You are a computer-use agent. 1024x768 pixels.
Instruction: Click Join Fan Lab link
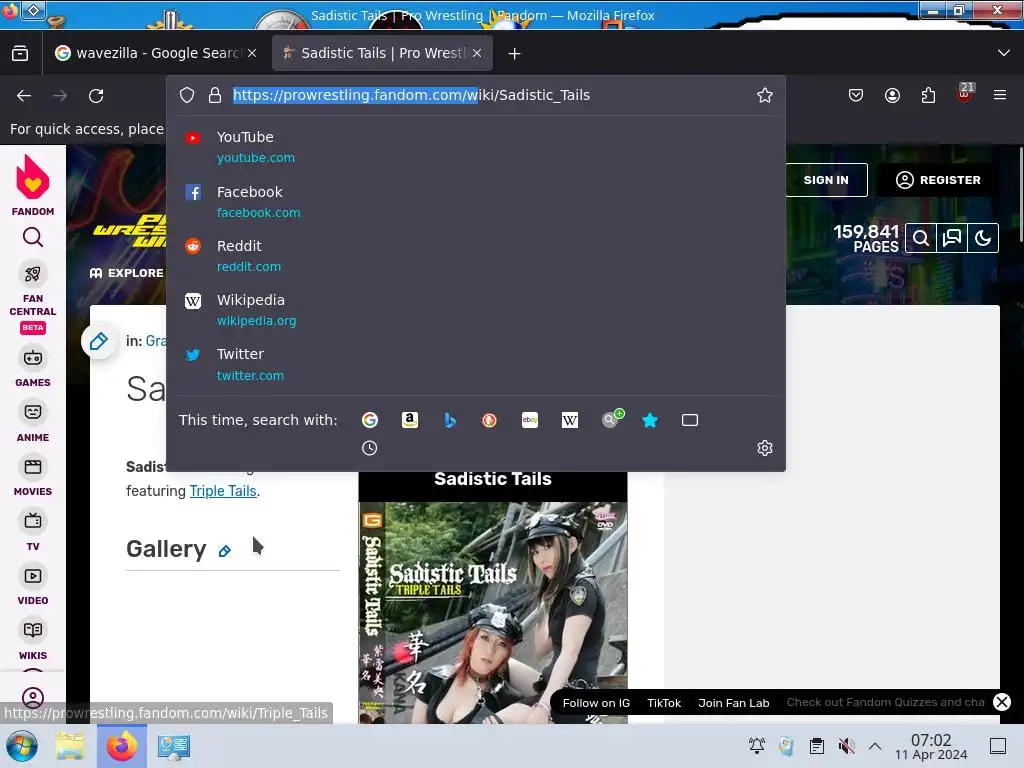pos(733,703)
